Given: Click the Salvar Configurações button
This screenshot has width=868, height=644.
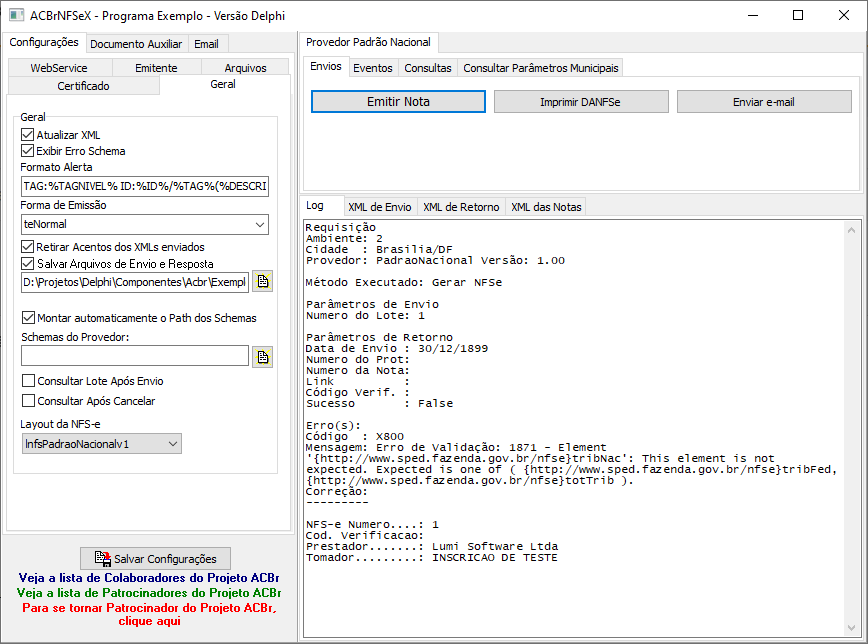Looking at the screenshot, I should pos(156,558).
